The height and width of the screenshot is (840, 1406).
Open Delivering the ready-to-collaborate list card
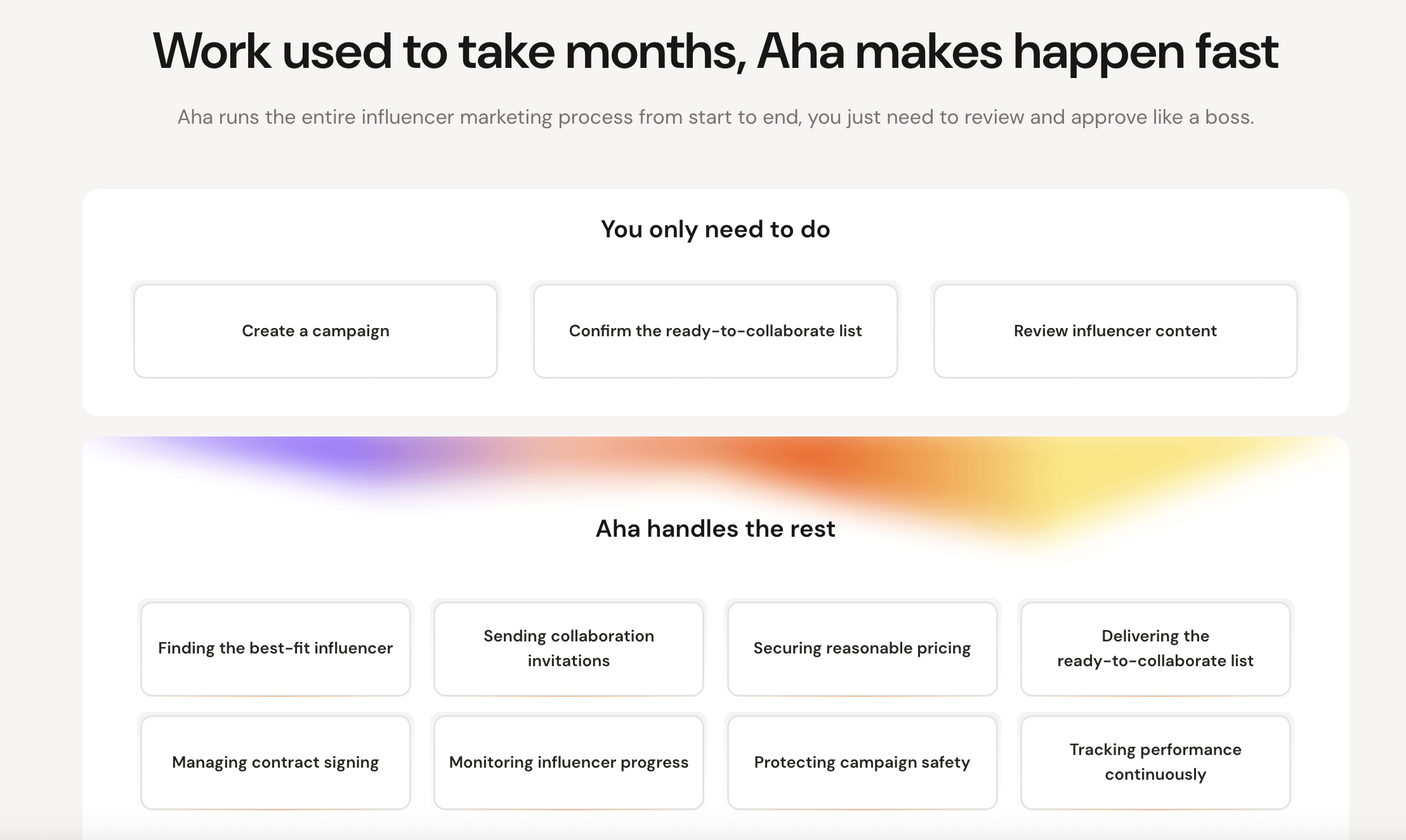pos(1155,648)
